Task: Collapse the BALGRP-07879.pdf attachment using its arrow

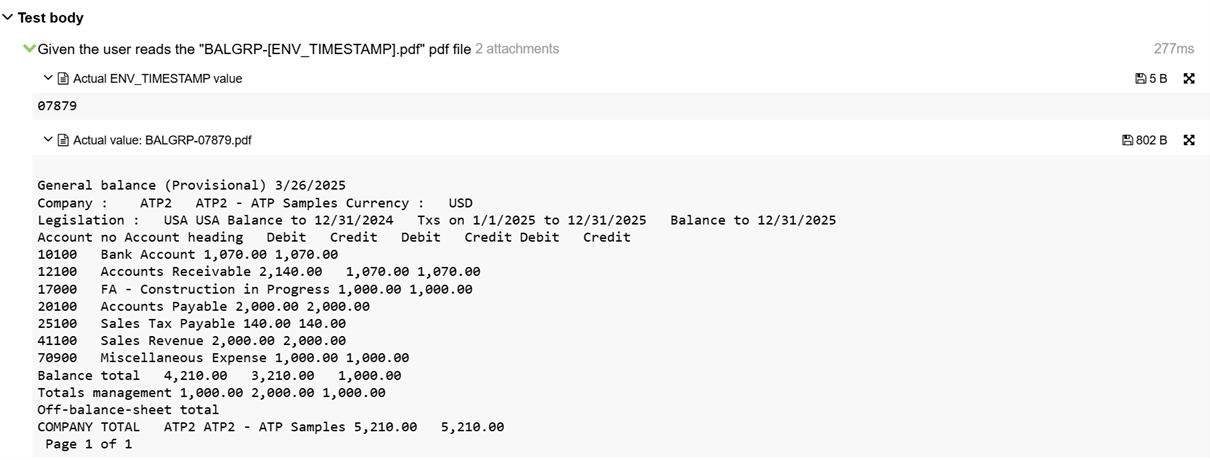Action: click(48, 140)
